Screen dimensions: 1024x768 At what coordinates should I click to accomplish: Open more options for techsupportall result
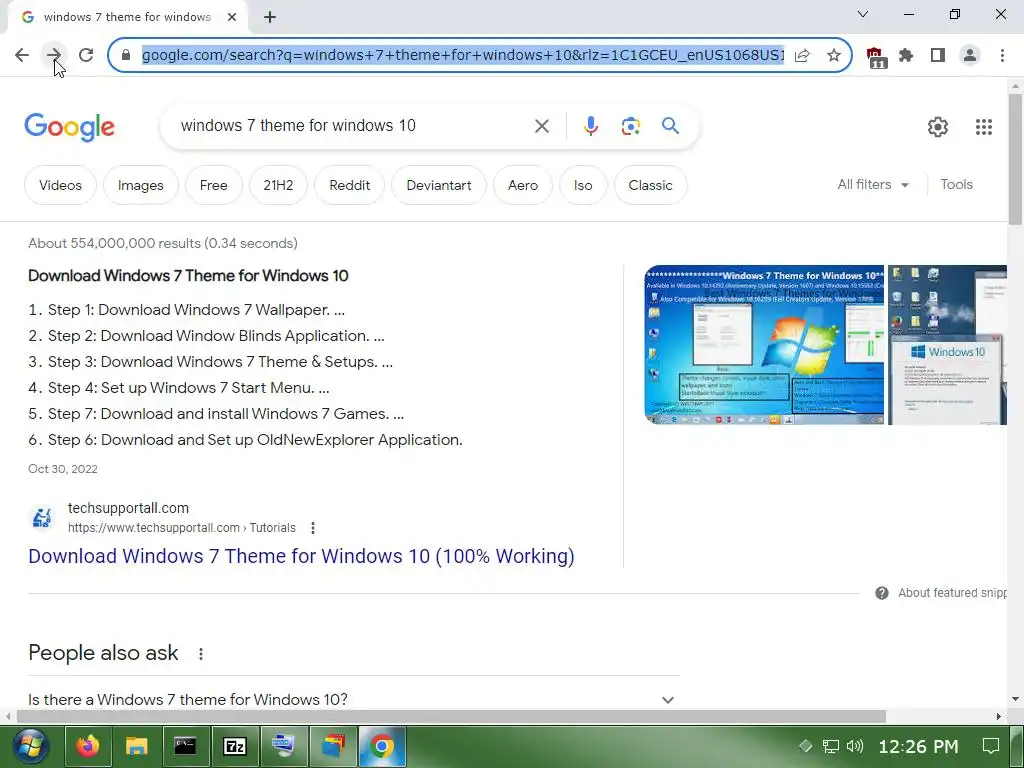(x=313, y=528)
